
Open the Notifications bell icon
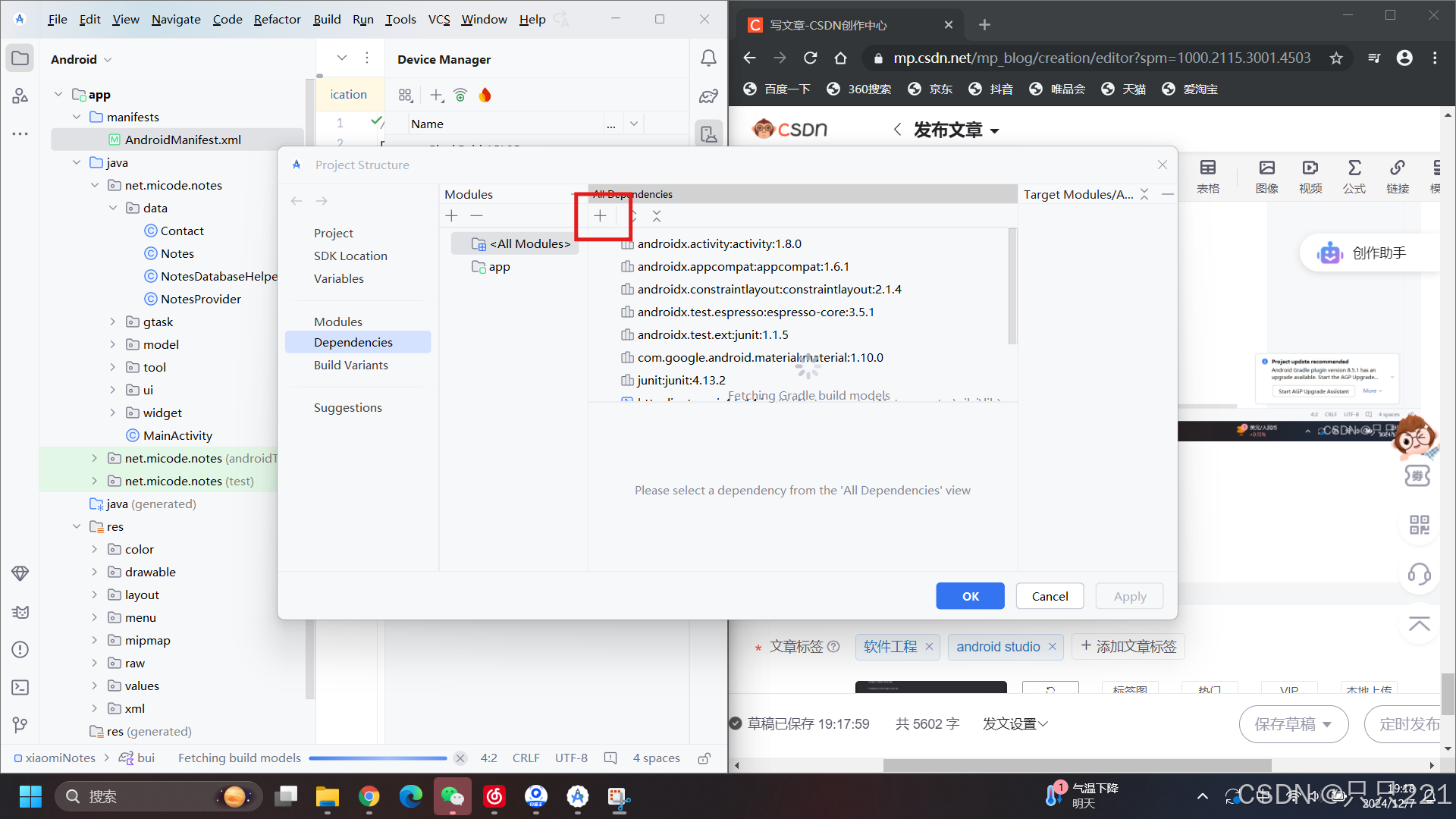point(708,58)
